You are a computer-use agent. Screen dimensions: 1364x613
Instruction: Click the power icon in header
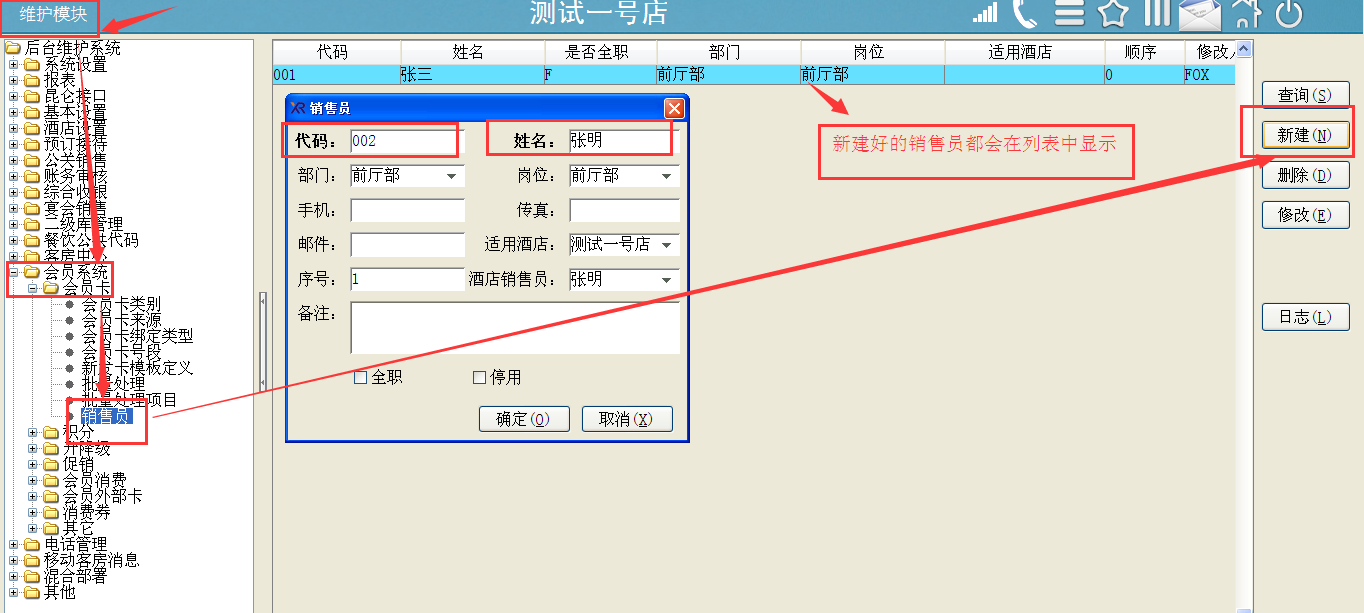click(x=1291, y=13)
